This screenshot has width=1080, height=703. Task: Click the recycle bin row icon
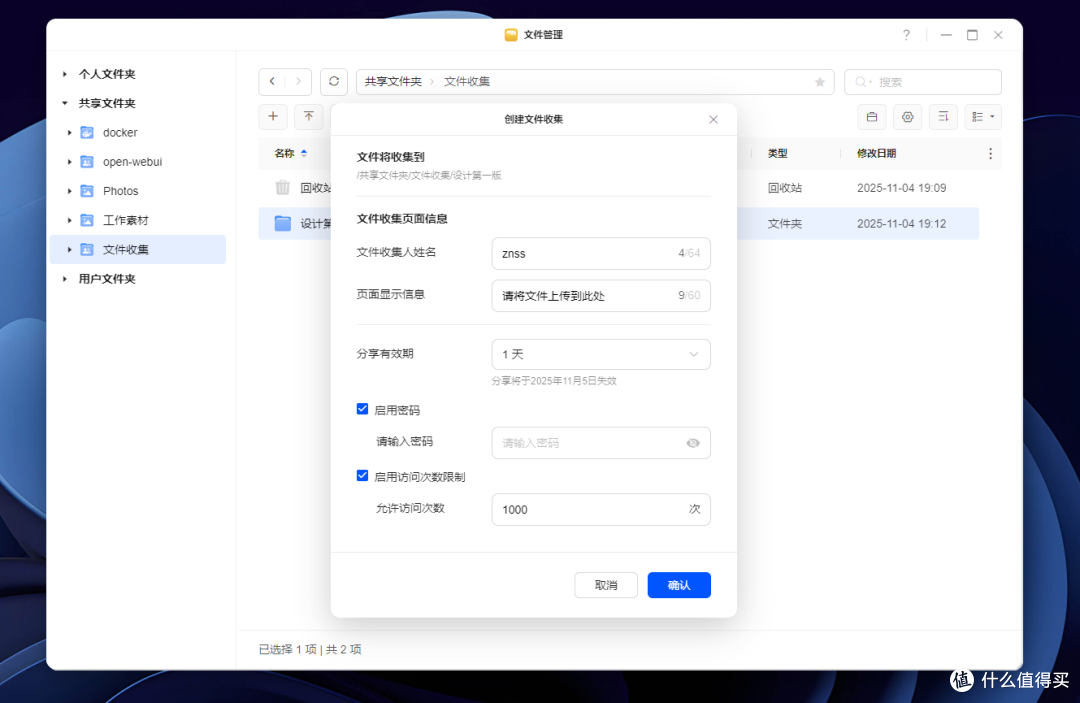(282, 187)
